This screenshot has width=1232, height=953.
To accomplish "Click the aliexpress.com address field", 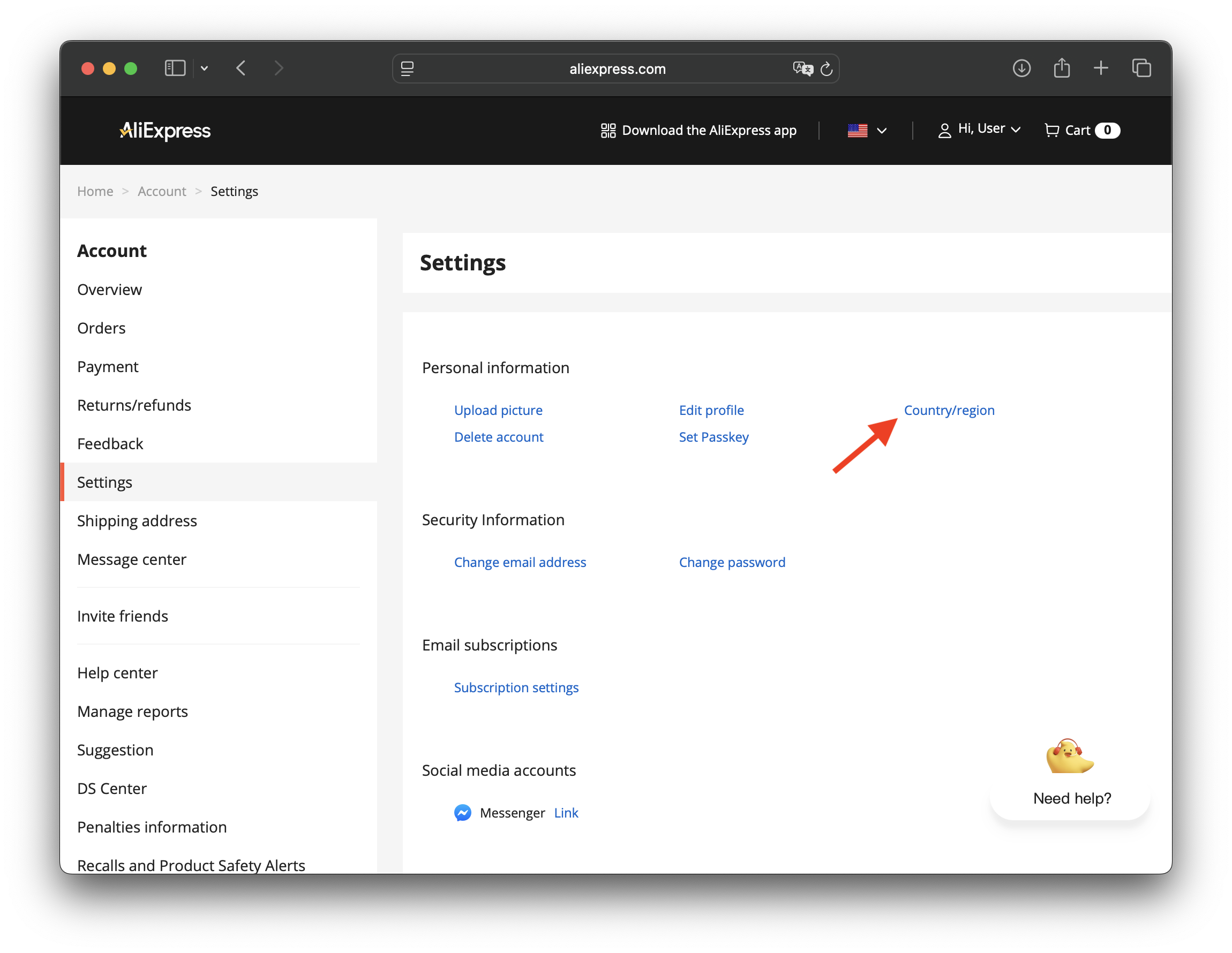I will pyautogui.click(x=617, y=69).
